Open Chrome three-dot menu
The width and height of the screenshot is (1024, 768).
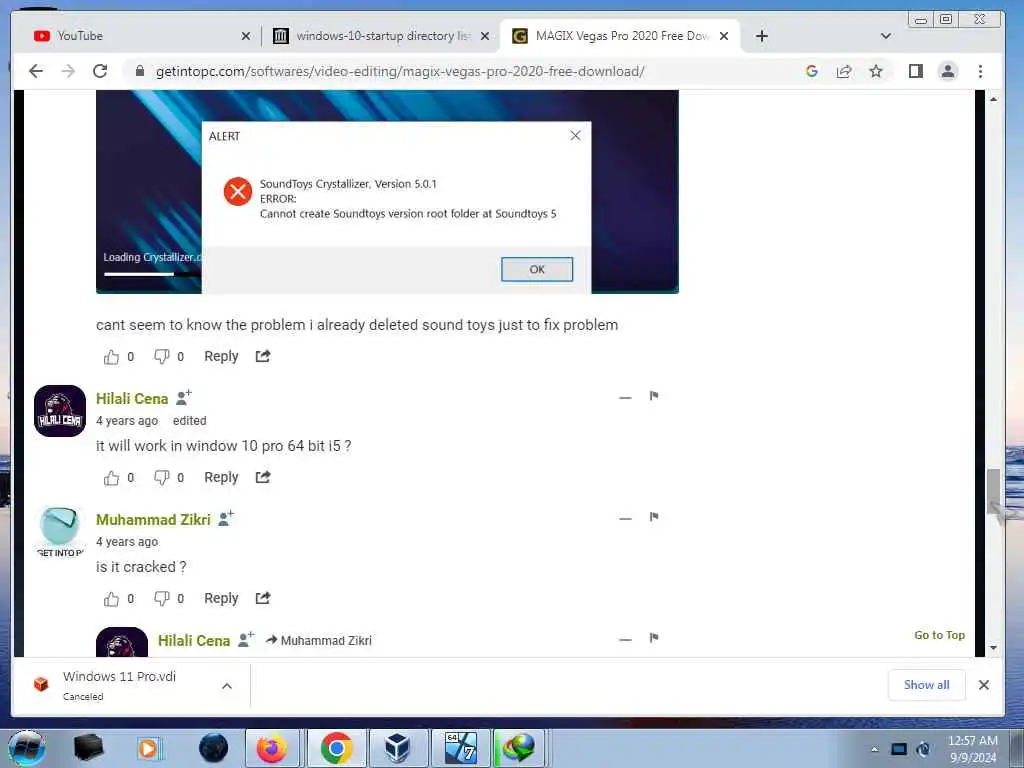[x=980, y=71]
